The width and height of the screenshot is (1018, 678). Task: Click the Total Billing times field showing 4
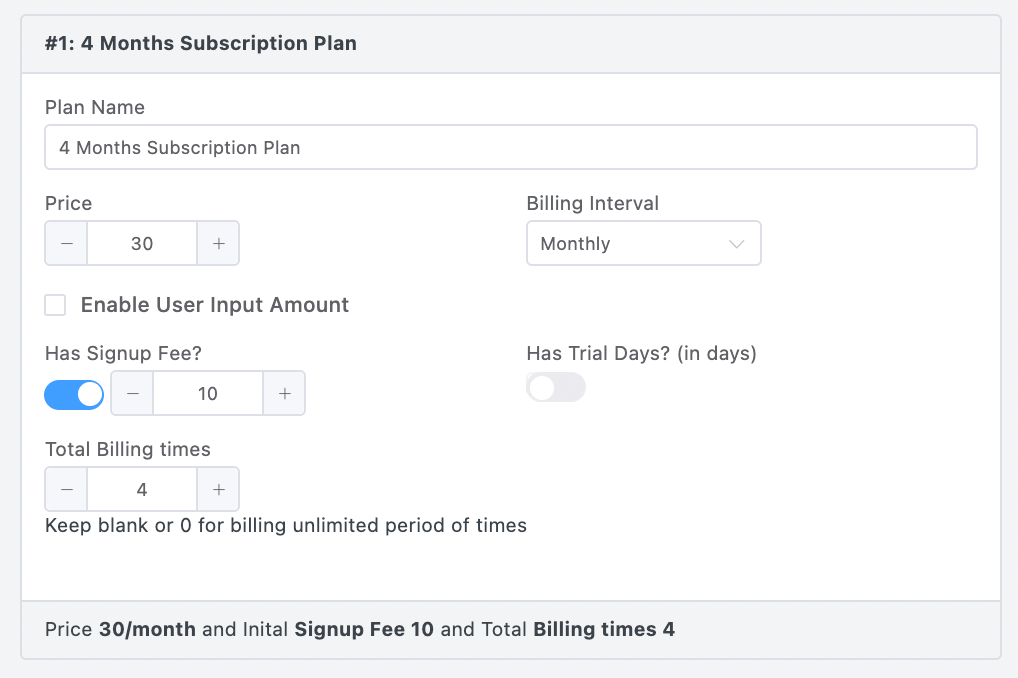142,489
